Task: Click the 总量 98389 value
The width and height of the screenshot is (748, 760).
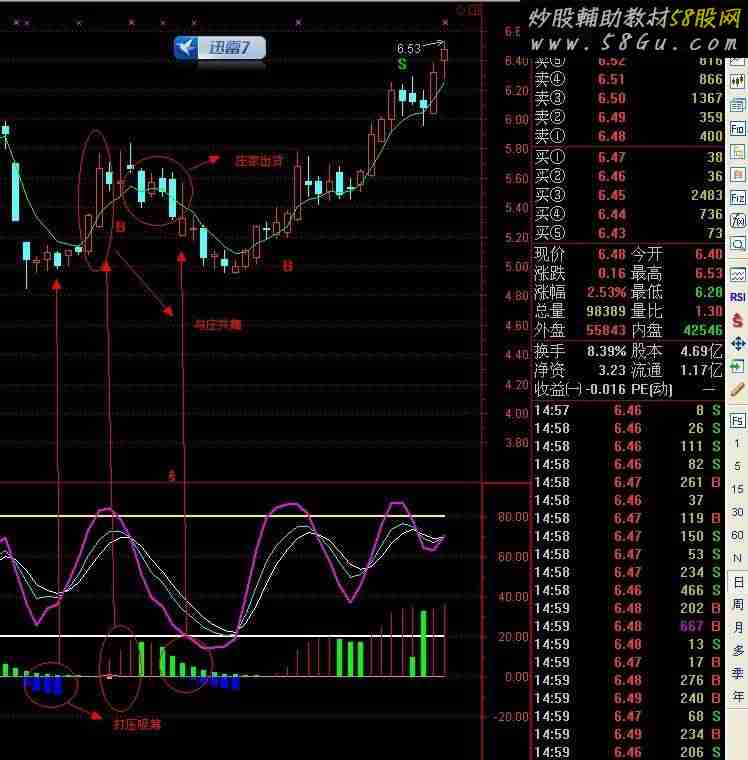Action: pyautogui.click(x=605, y=311)
